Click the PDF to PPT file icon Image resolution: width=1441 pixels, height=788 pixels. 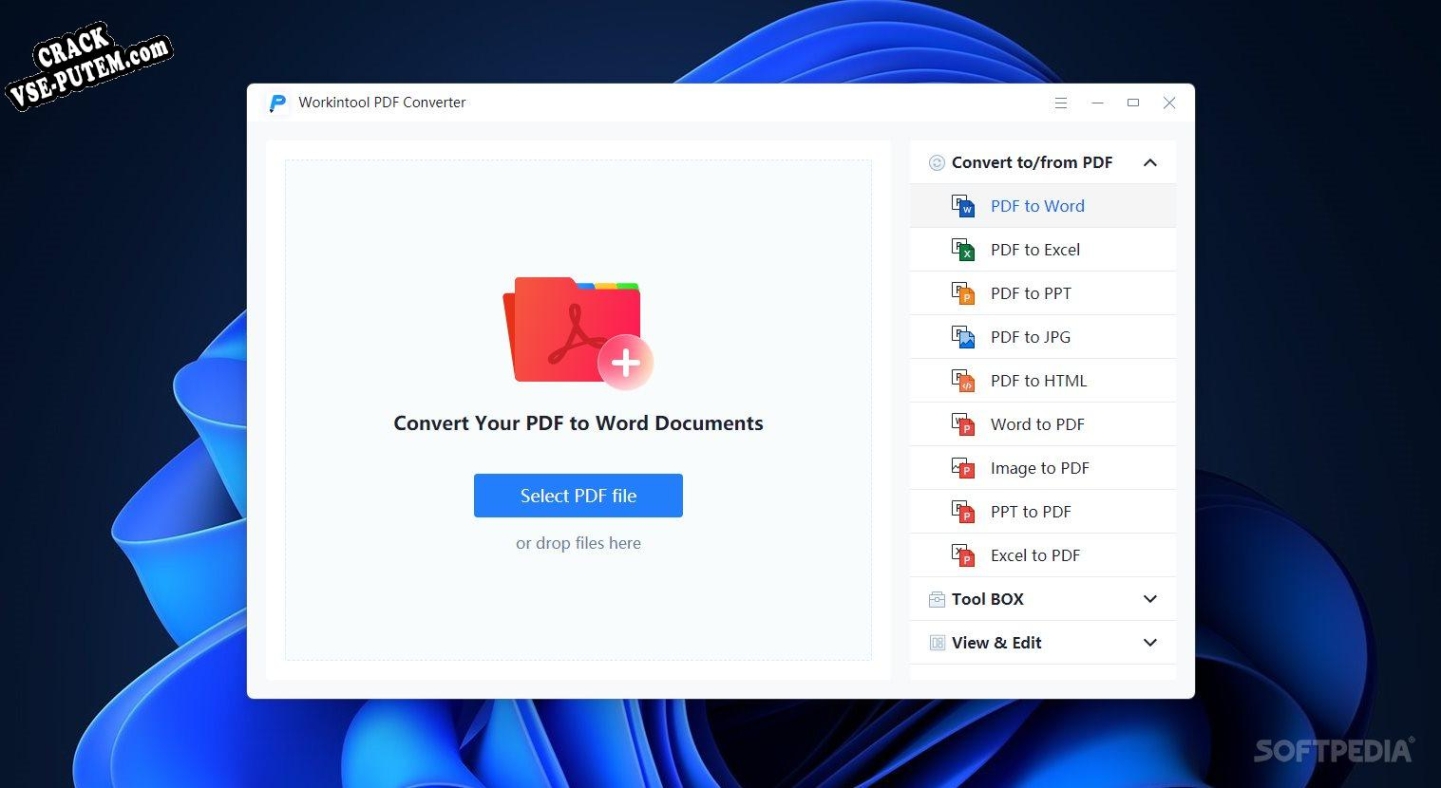click(x=962, y=293)
